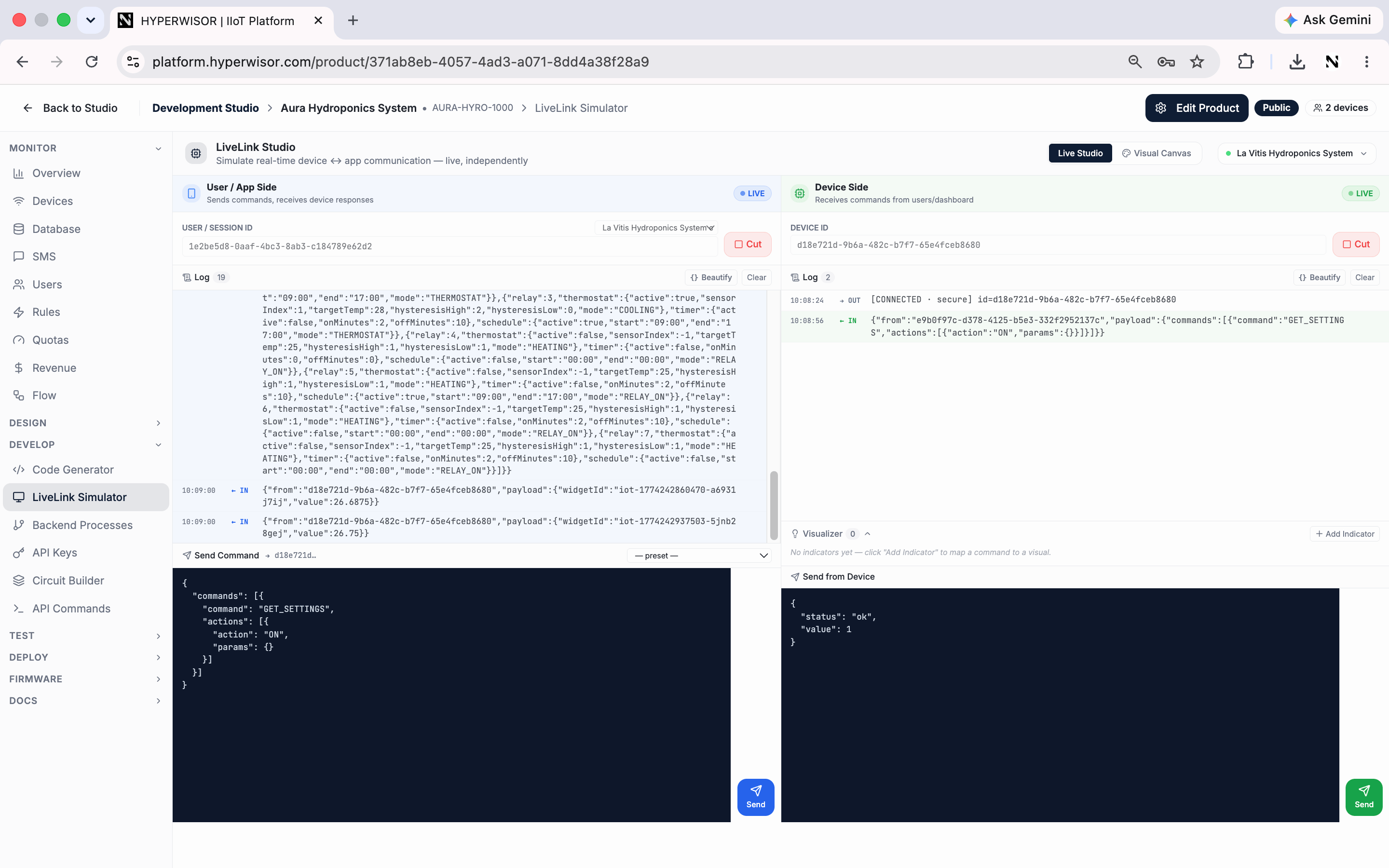This screenshot has width=1389, height=868.
Task: Click Add Indicator in Visualizer
Action: [x=1345, y=534]
